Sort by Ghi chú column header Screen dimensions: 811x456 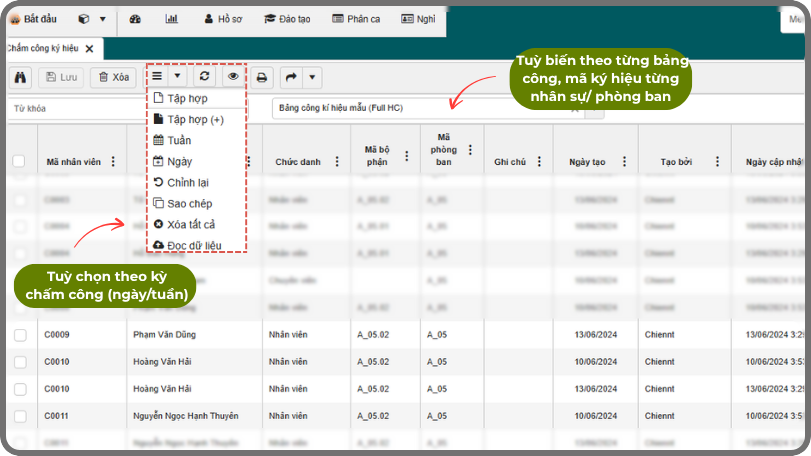509,162
